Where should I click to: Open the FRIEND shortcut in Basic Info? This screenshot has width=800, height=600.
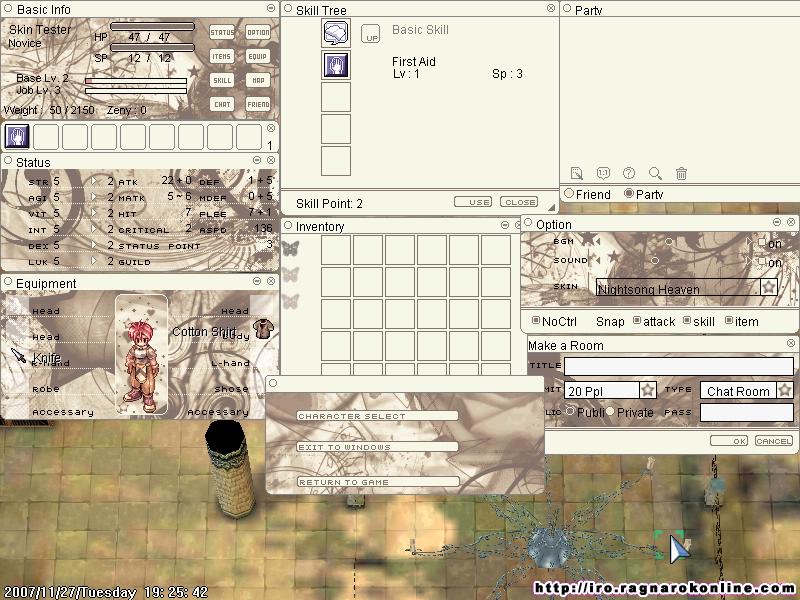(x=258, y=104)
